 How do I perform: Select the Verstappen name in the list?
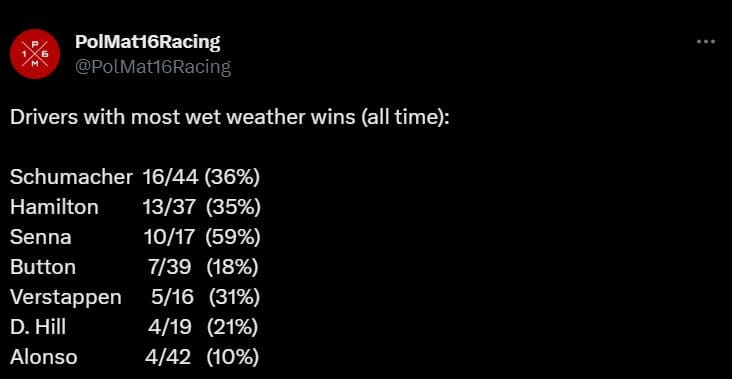65,298
